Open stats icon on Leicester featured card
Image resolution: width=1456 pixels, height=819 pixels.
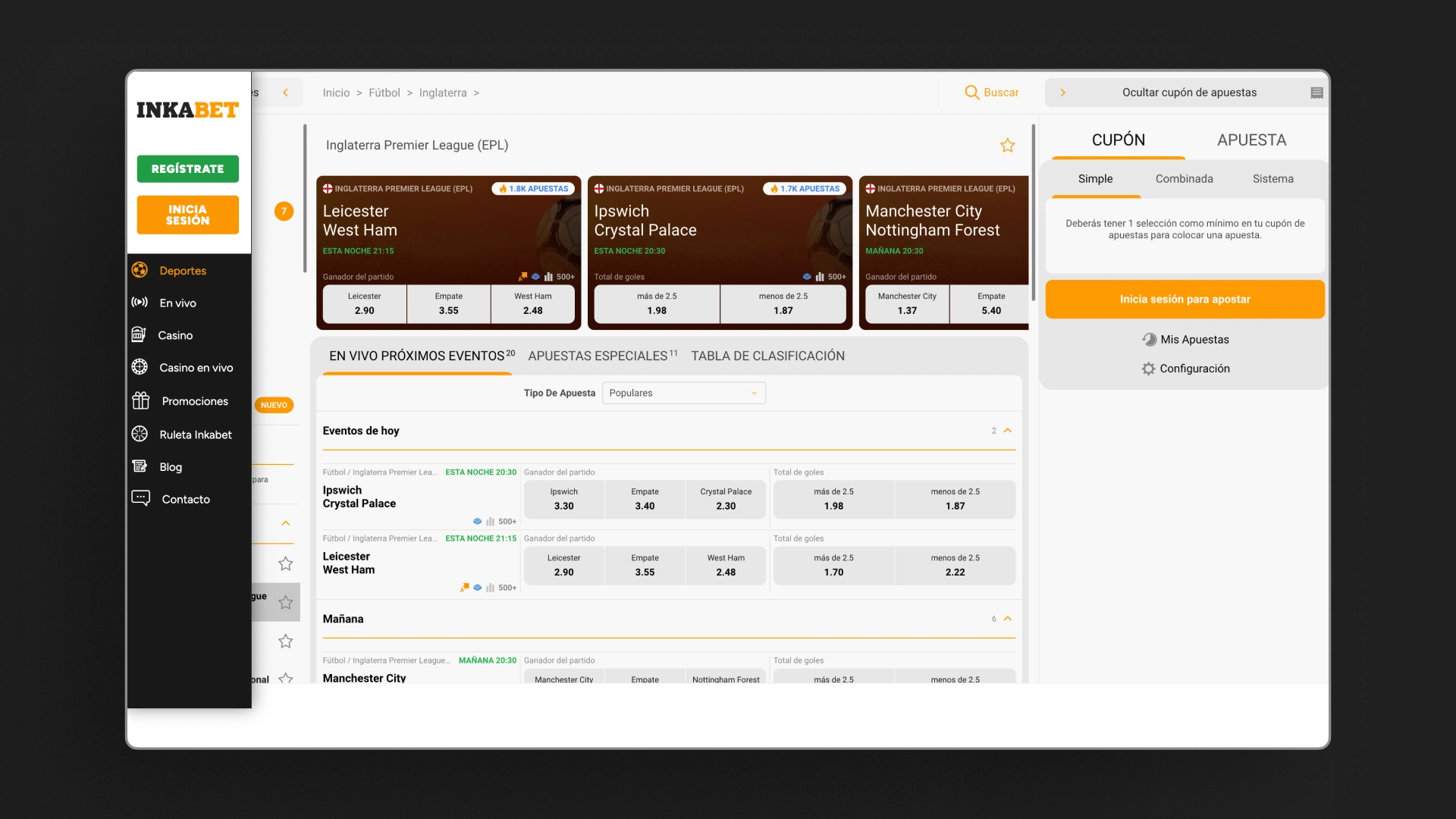(x=548, y=277)
